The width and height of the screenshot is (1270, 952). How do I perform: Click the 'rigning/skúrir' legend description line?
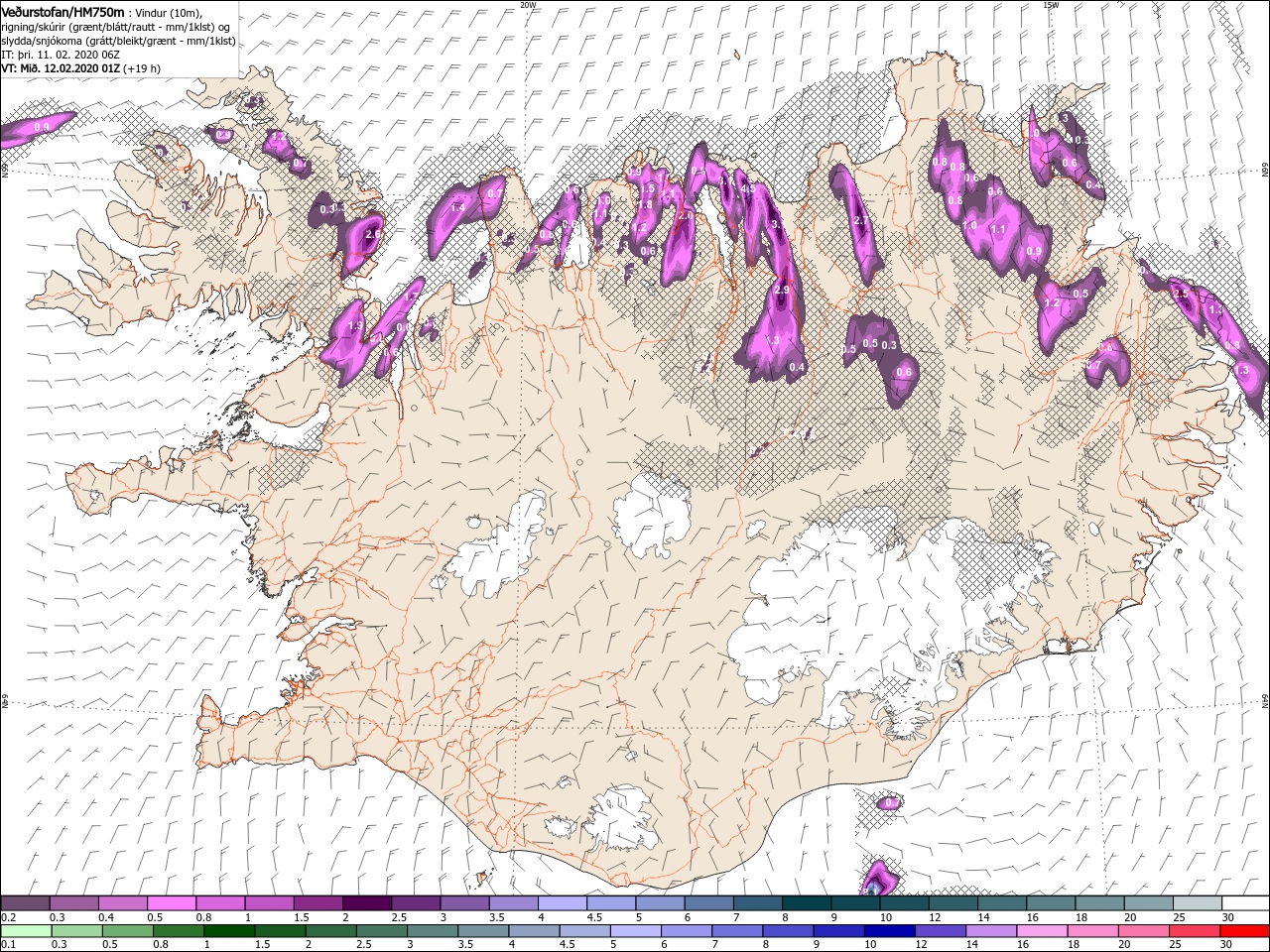tap(116, 26)
